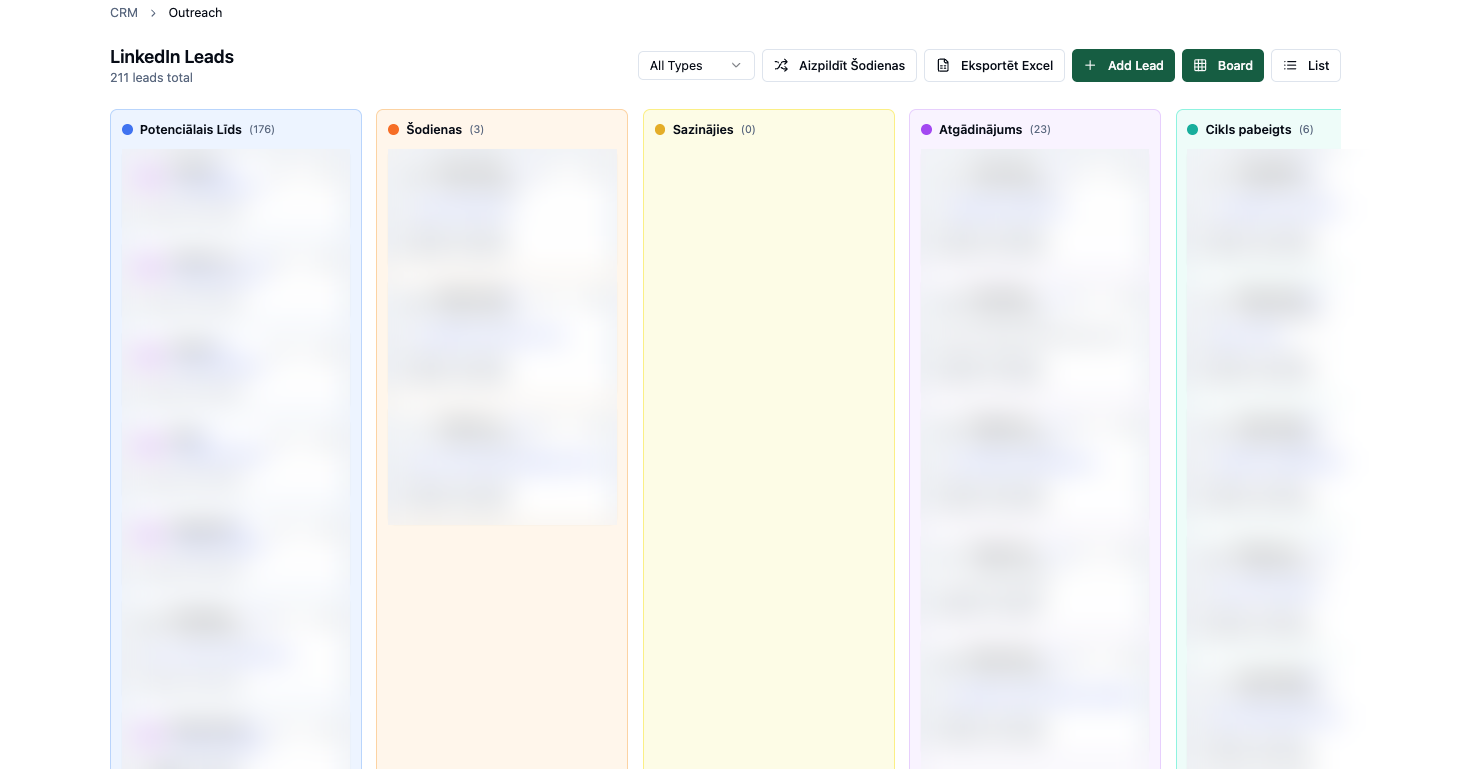Image resolution: width=1481 pixels, height=769 pixels.
Task: Click the purple dot by Atgādinājums
Action: [x=926, y=129]
